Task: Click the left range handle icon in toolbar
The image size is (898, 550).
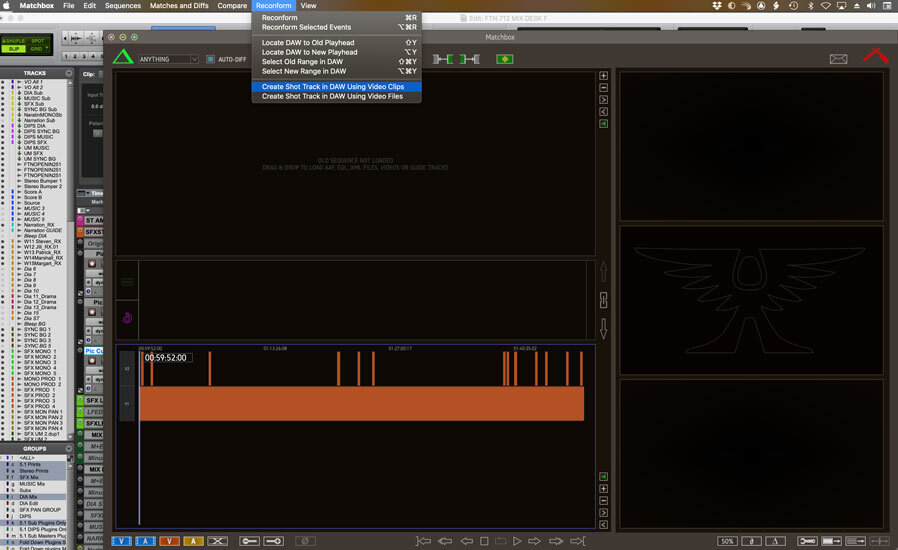Action: pyautogui.click(x=443, y=59)
